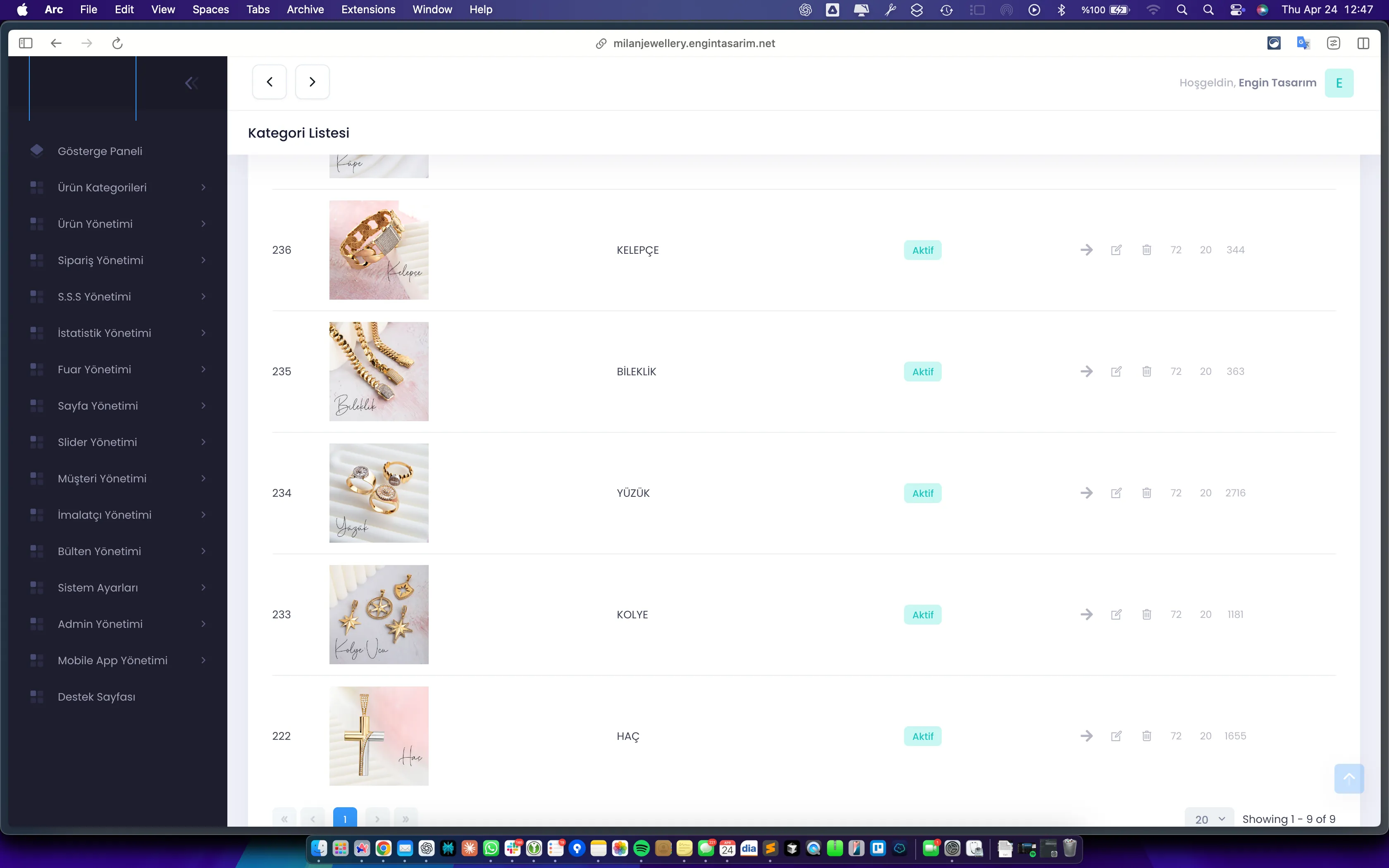Open Chrome from the Dock
1389x868 pixels.
pos(383,848)
